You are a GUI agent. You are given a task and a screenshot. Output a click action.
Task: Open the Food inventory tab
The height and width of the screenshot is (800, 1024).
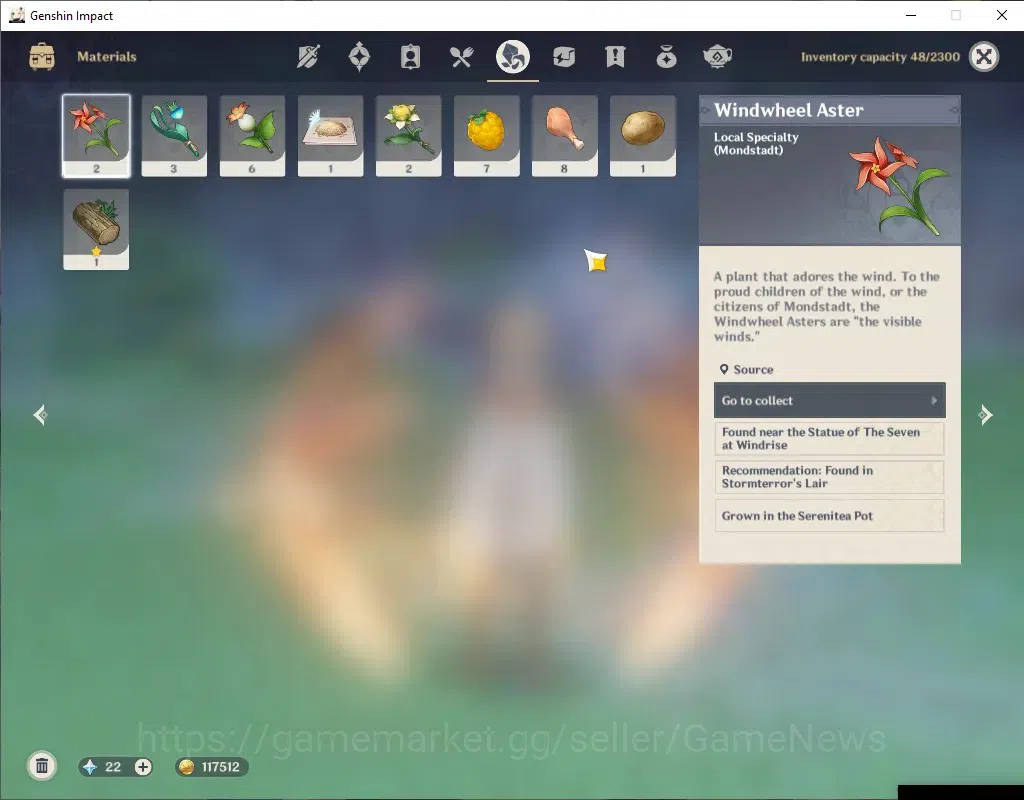pyautogui.click(x=461, y=57)
